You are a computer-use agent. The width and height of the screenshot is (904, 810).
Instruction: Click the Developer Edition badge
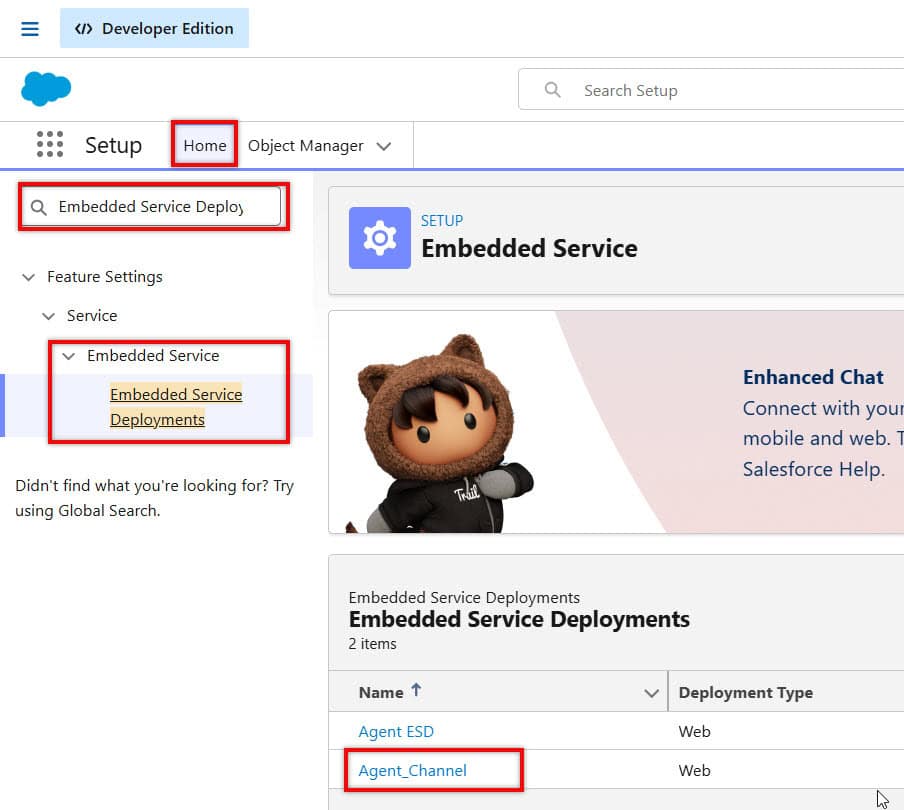[155, 28]
